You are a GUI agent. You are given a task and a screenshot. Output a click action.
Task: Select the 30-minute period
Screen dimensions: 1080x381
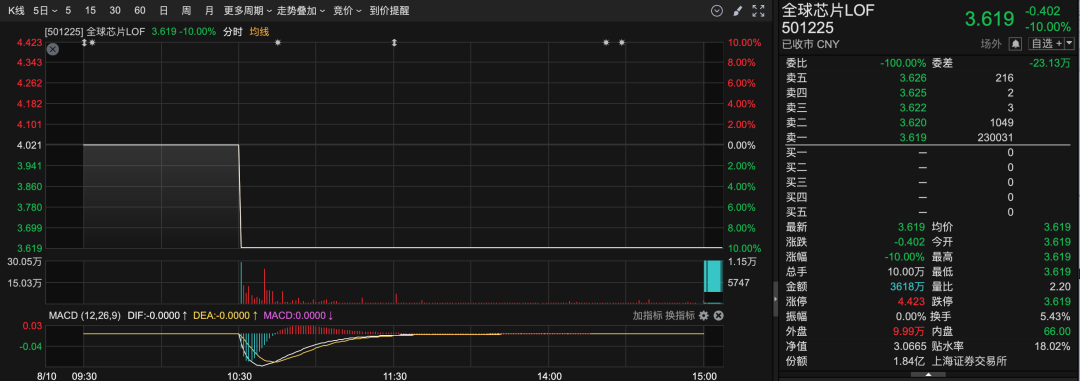[115, 10]
